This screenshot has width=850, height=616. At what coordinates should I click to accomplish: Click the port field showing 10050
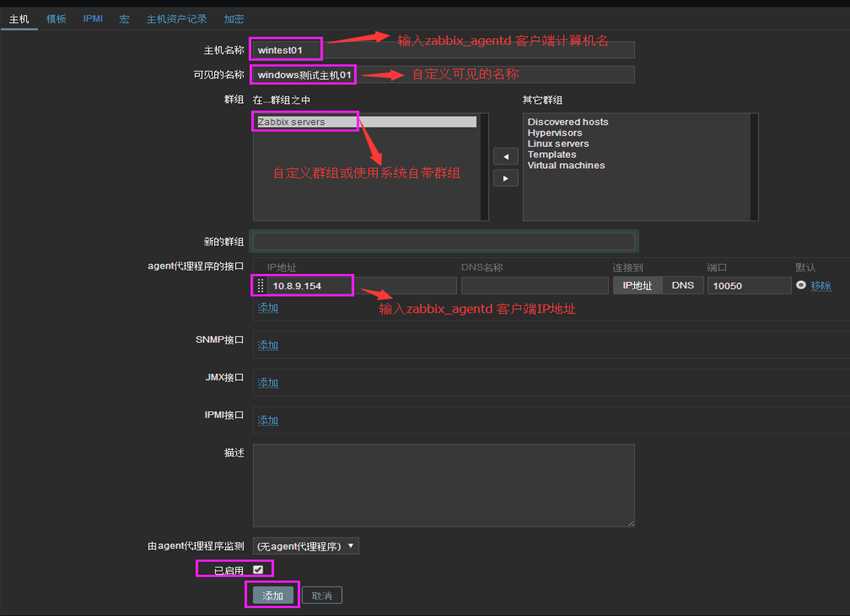[749, 286]
